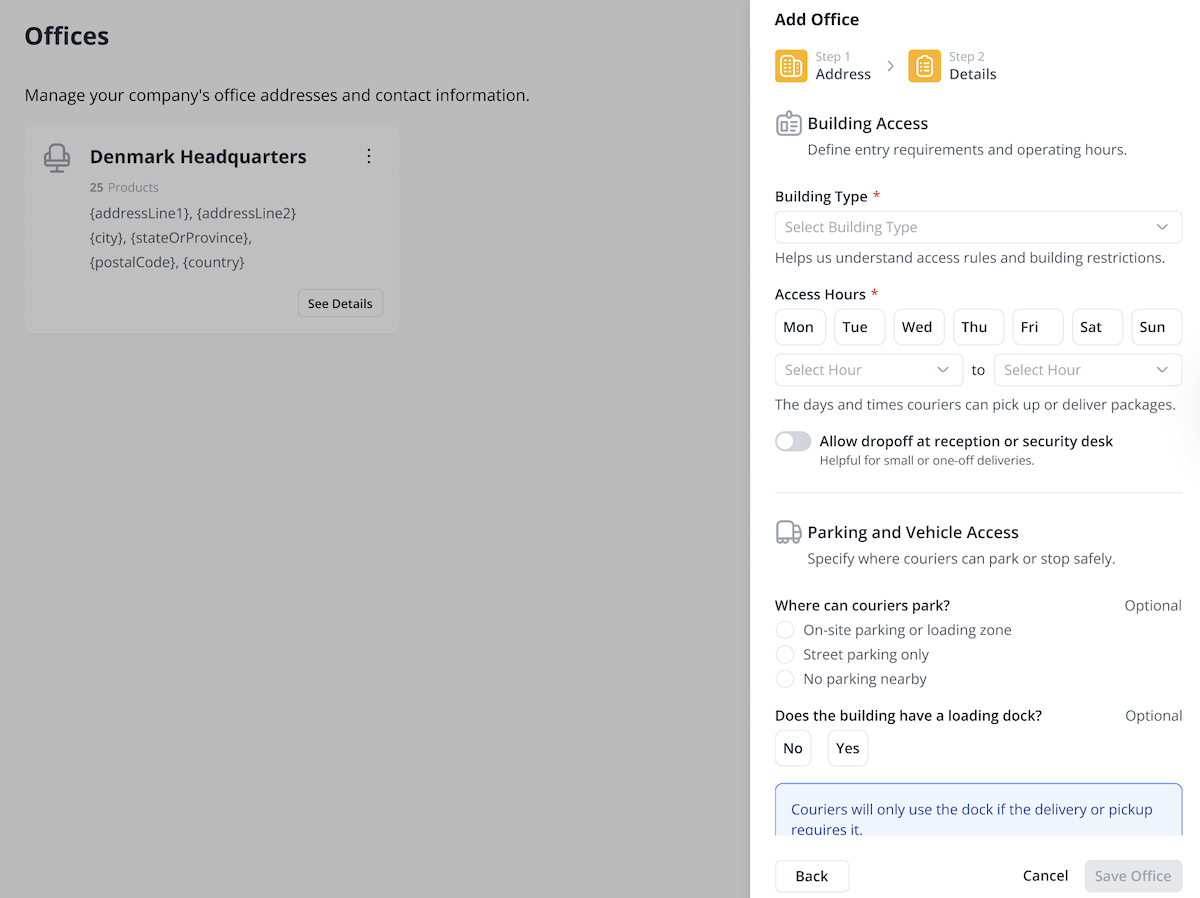Choose Yes for loading dock
1200x898 pixels.
848,748
